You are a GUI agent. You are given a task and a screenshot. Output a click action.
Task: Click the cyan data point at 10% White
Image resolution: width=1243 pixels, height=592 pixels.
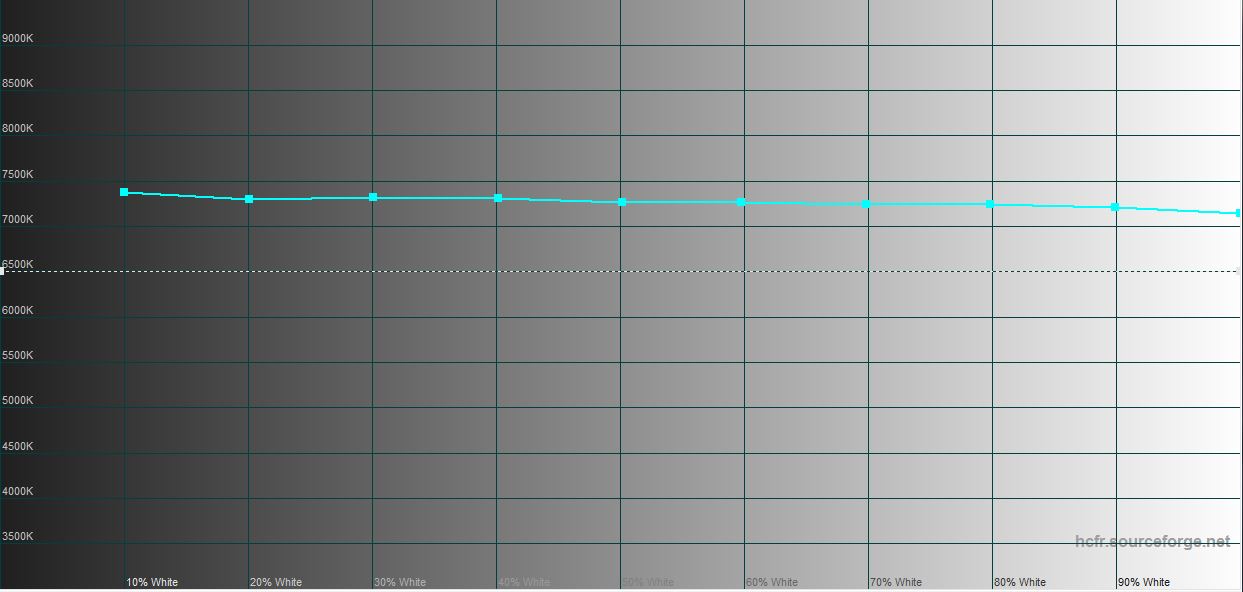click(x=124, y=192)
